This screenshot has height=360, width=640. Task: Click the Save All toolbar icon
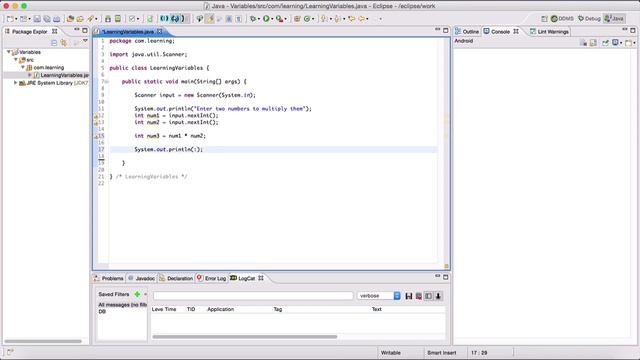[47, 19]
